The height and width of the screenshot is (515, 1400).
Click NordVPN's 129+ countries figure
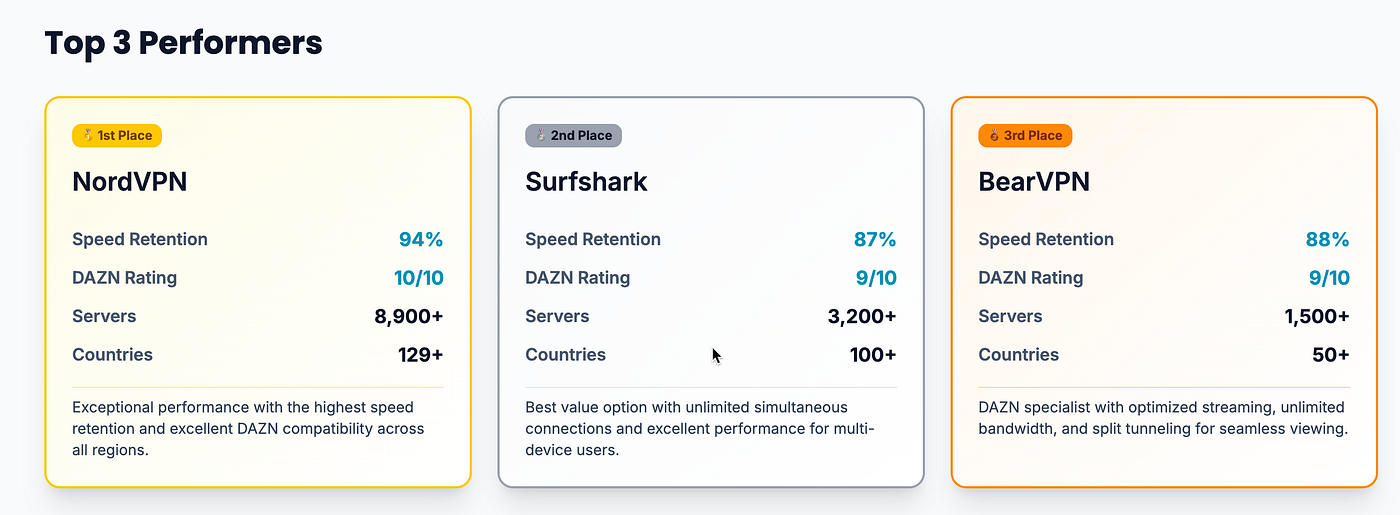(420, 355)
